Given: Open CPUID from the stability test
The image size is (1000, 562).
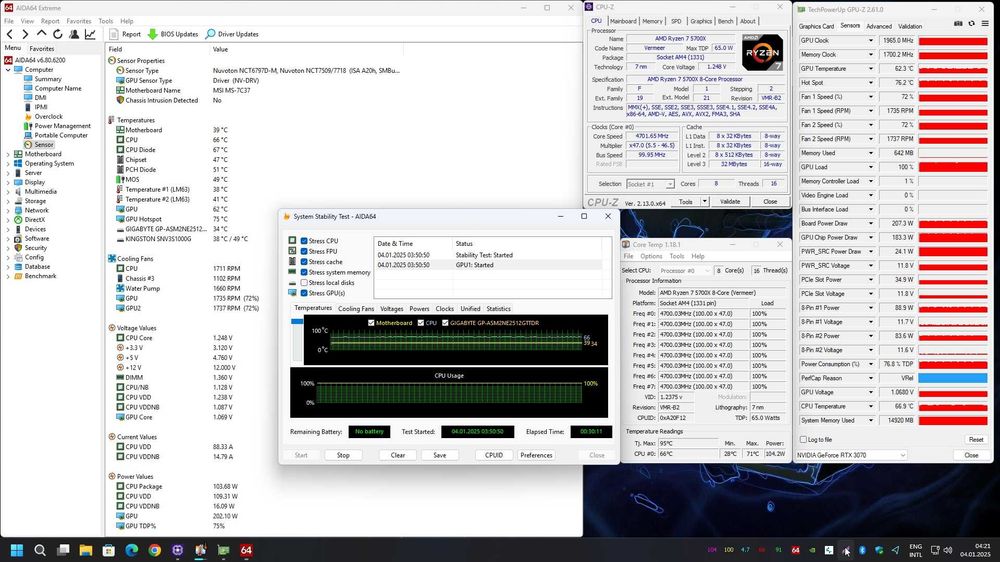Looking at the screenshot, I should pyautogui.click(x=494, y=455).
